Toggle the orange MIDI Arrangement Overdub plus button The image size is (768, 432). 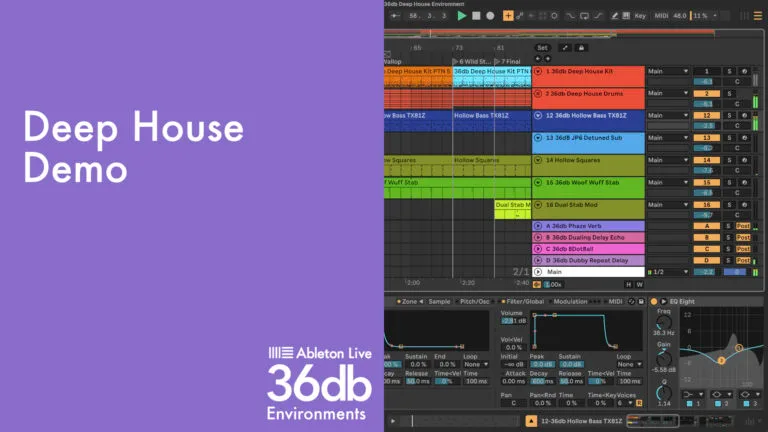click(508, 16)
